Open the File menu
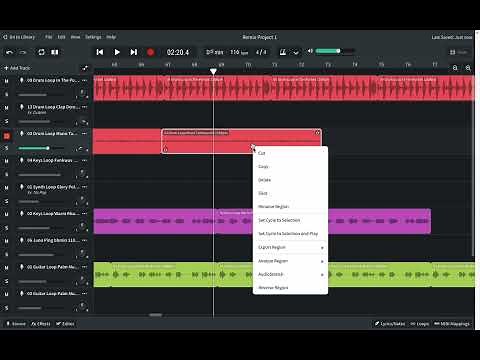This screenshot has width=480, height=360. 49,37
